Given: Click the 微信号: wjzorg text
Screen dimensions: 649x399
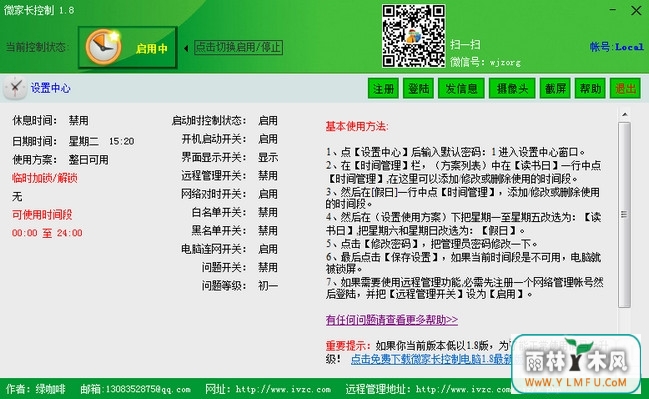Looking at the screenshot, I should click(x=486, y=62).
